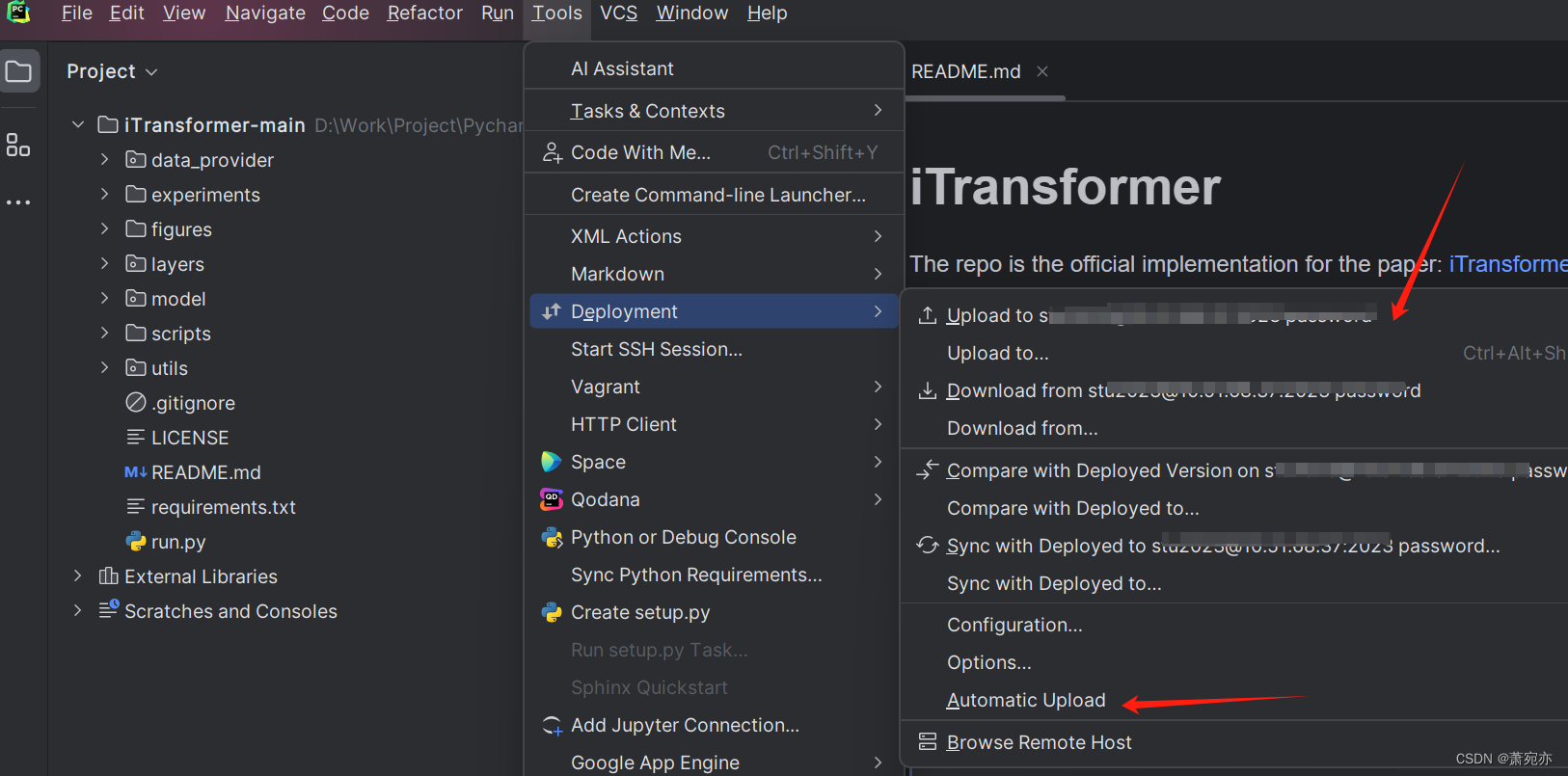
Task: Show more tool windows via ellipsis icon
Action: point(18,202)
